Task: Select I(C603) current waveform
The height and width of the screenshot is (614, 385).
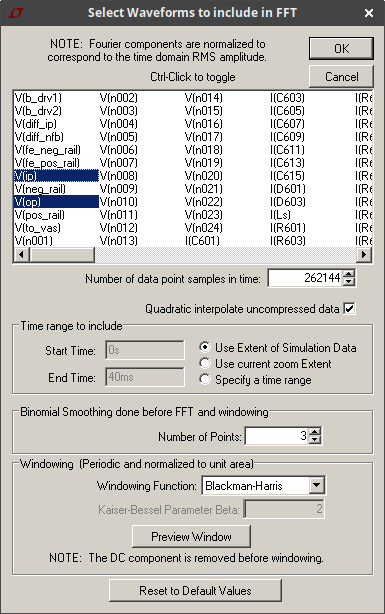Action: tap(287, 98)
